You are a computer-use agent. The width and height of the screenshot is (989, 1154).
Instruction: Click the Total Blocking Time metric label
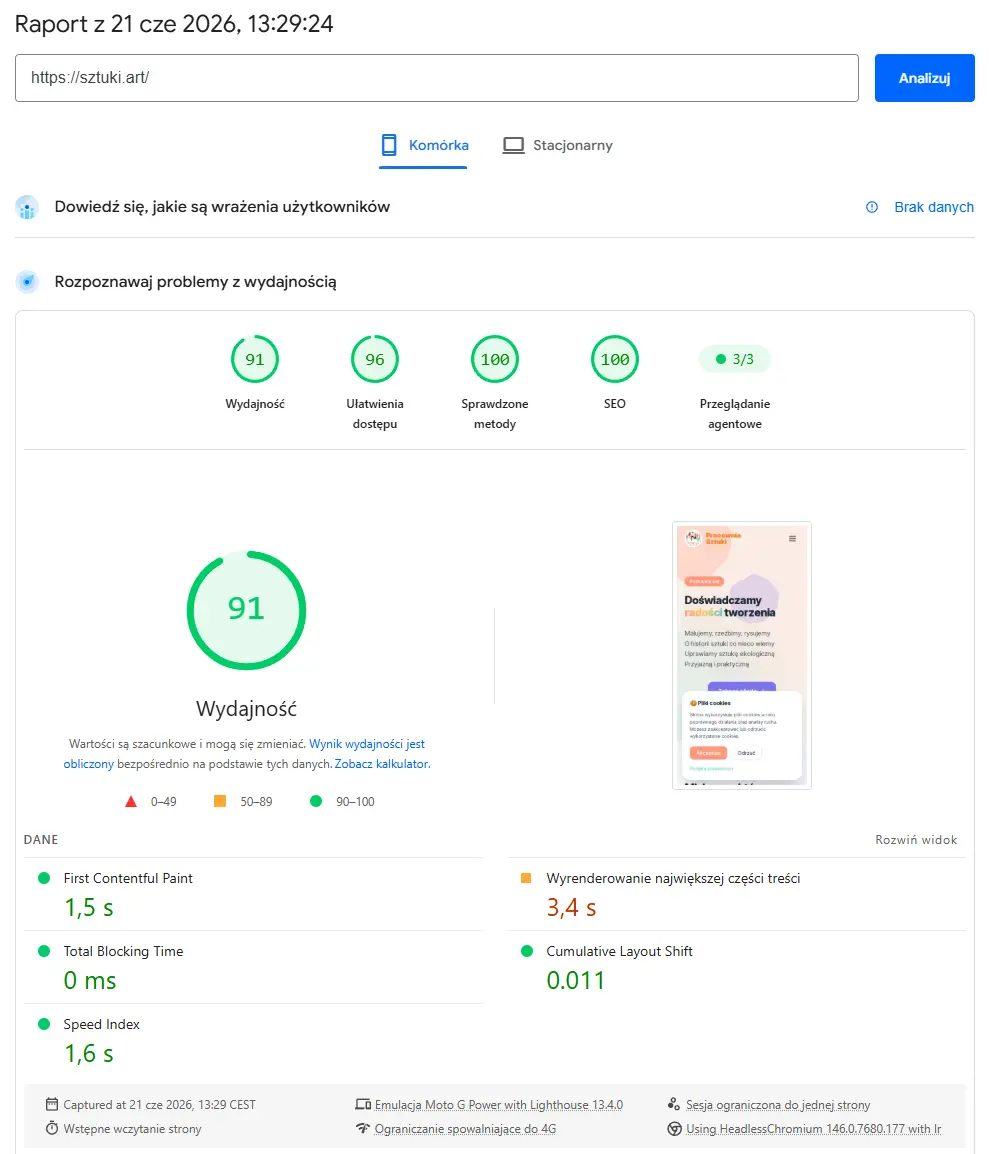click(123, 951)
